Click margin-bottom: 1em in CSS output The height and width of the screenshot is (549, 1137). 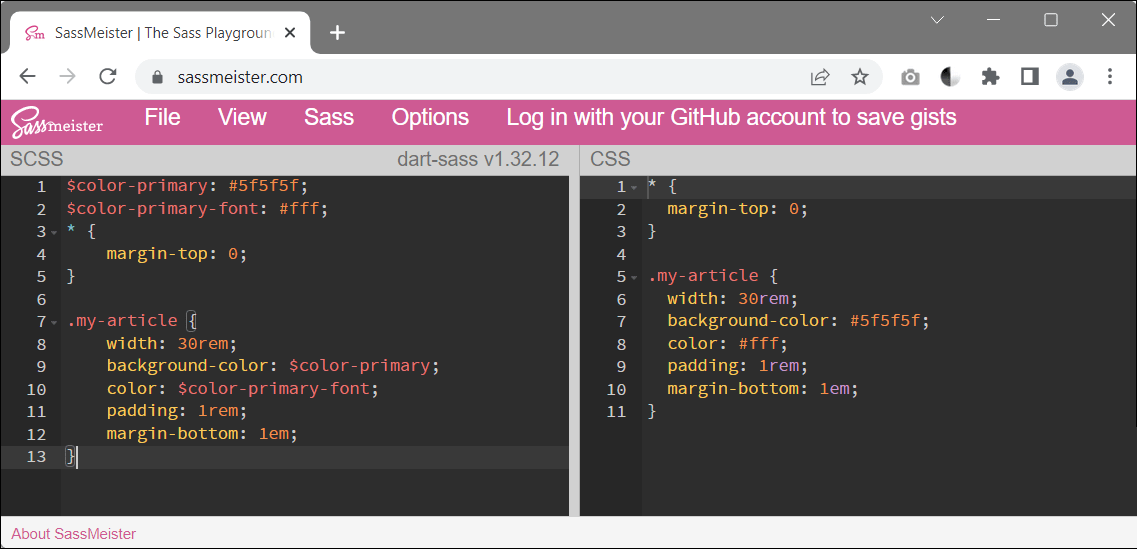pos(763,389)
